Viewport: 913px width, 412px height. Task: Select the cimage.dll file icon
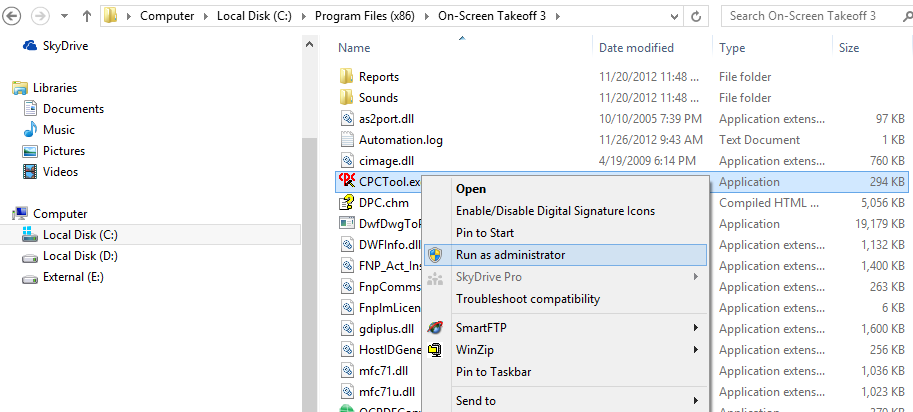pos(347,161)
